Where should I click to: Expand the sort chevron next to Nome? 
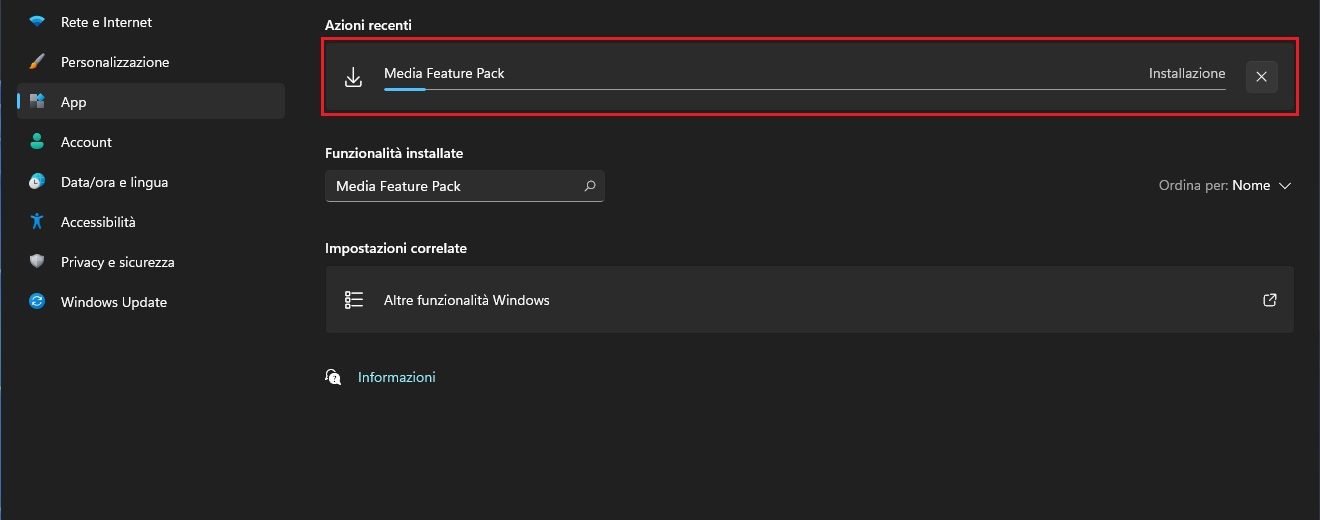pos(1285,186)
